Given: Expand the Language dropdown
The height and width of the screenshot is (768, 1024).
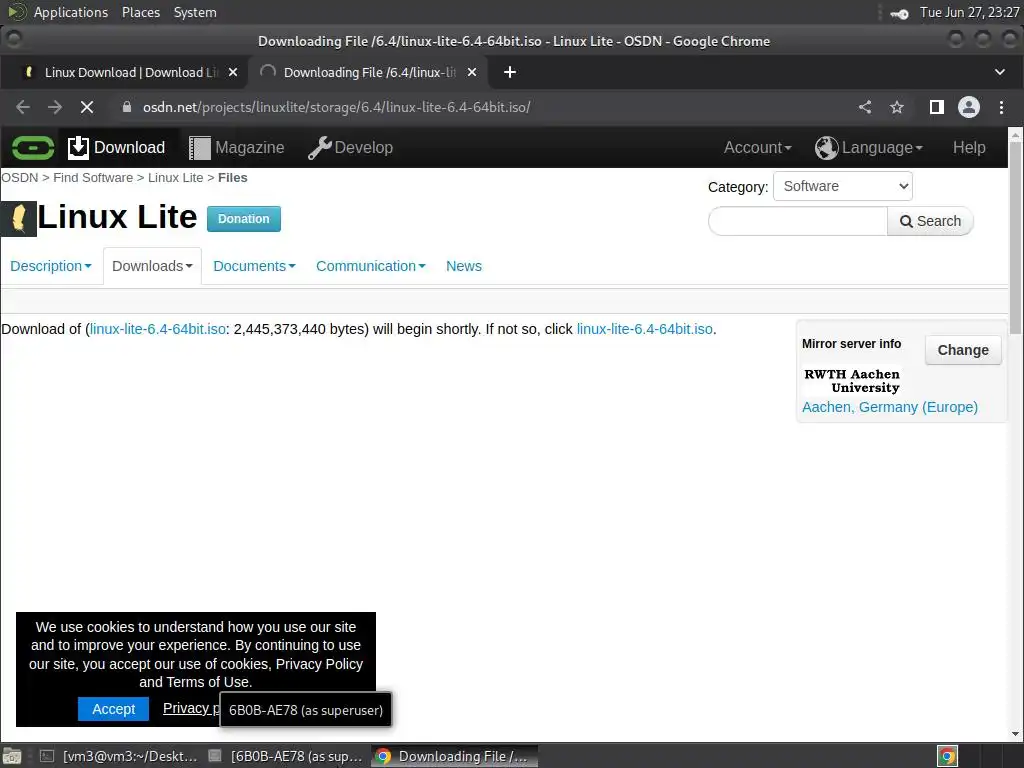Looking at the screenshot, I should point(869,148).
